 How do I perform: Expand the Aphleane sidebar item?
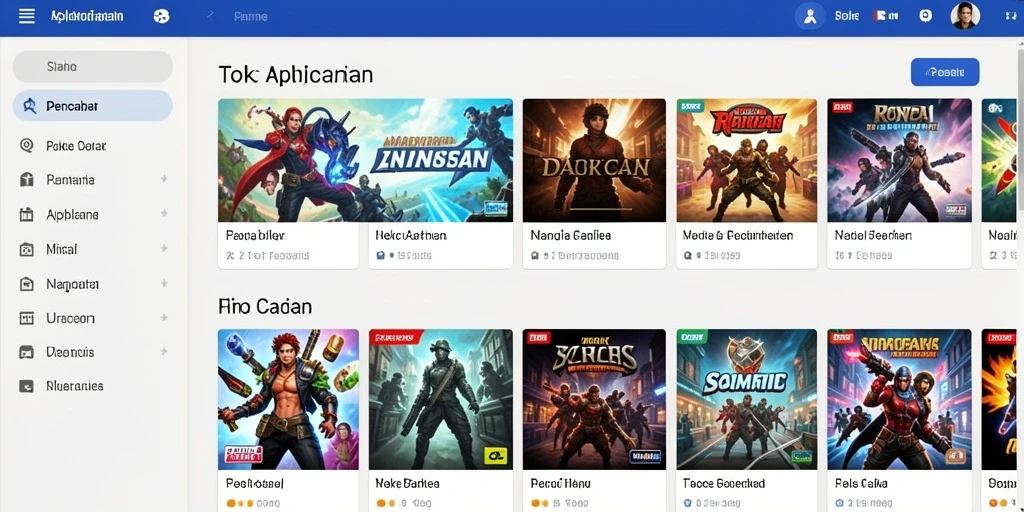[x=164, y=214]
